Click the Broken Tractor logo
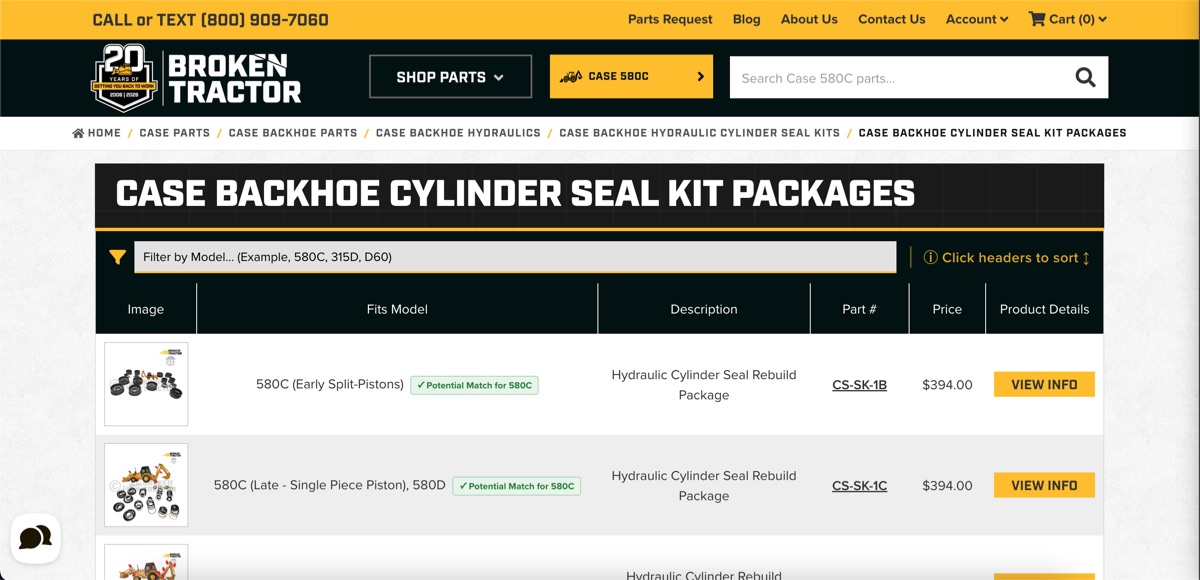This screenshot has width=1200, height=580. (196, 78)
